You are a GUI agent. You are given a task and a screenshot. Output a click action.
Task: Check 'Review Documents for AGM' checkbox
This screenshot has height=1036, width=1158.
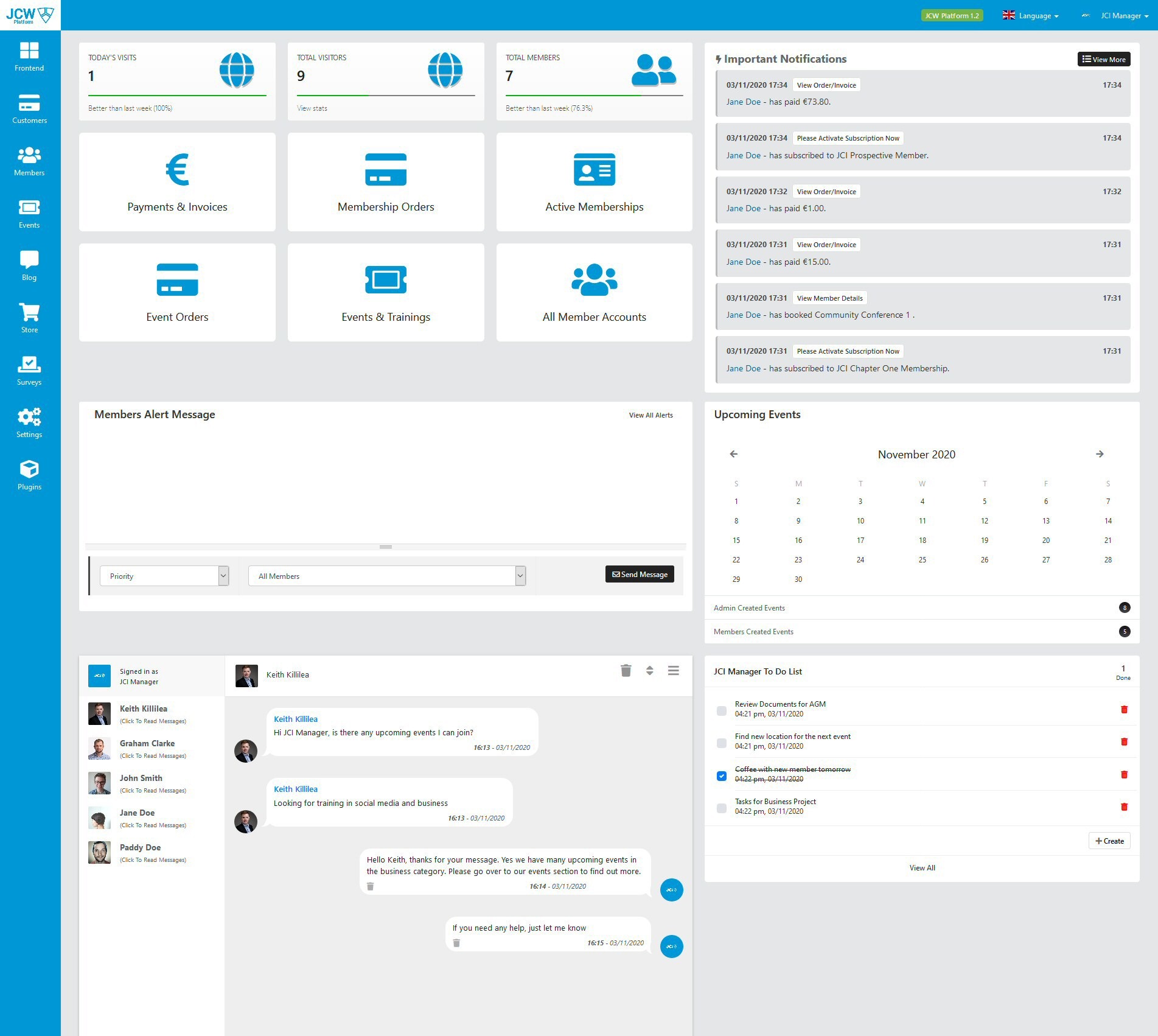pos(722,710)
